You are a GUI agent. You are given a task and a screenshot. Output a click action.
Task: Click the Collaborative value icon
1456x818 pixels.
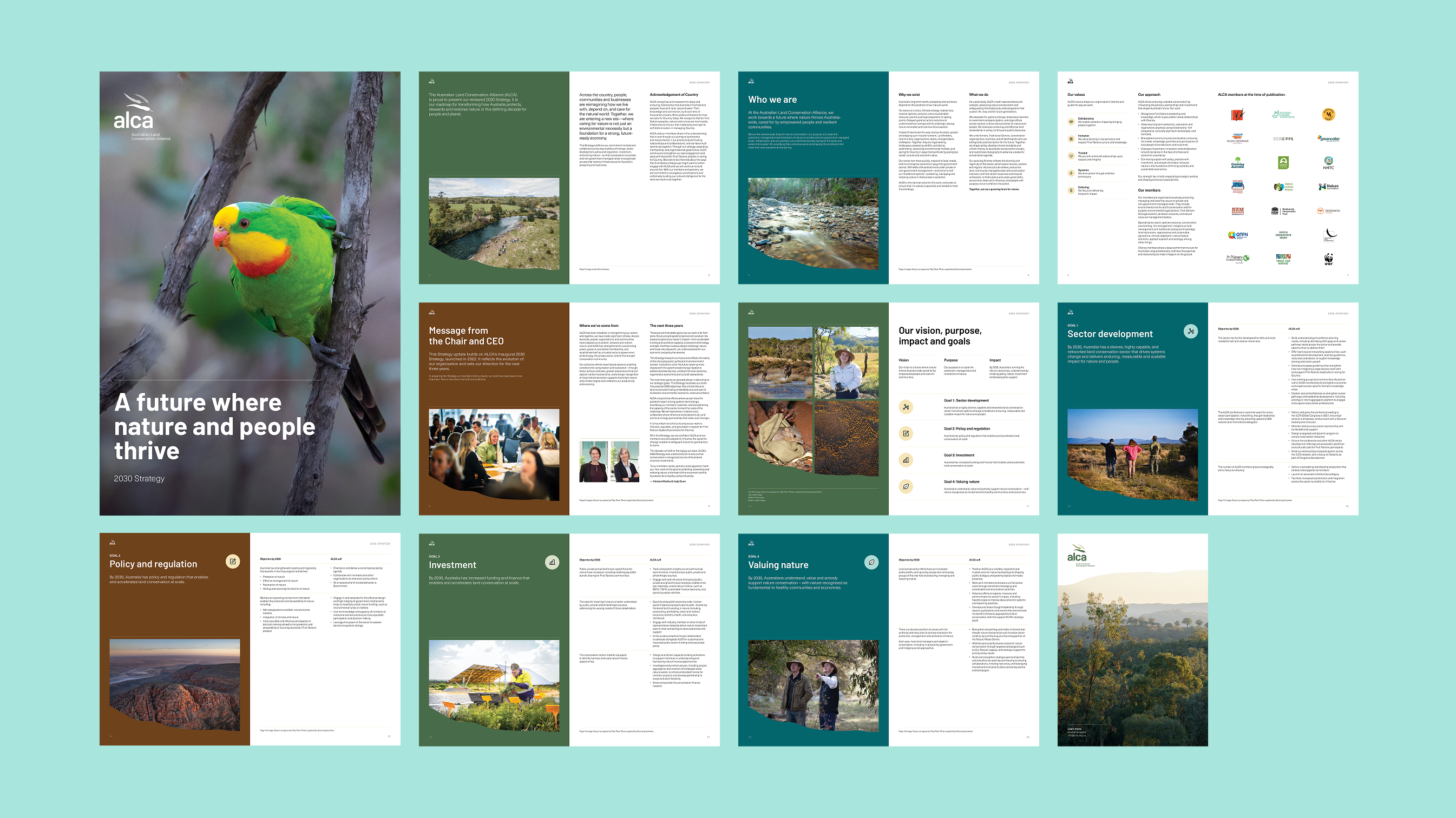coord(1071,122)
